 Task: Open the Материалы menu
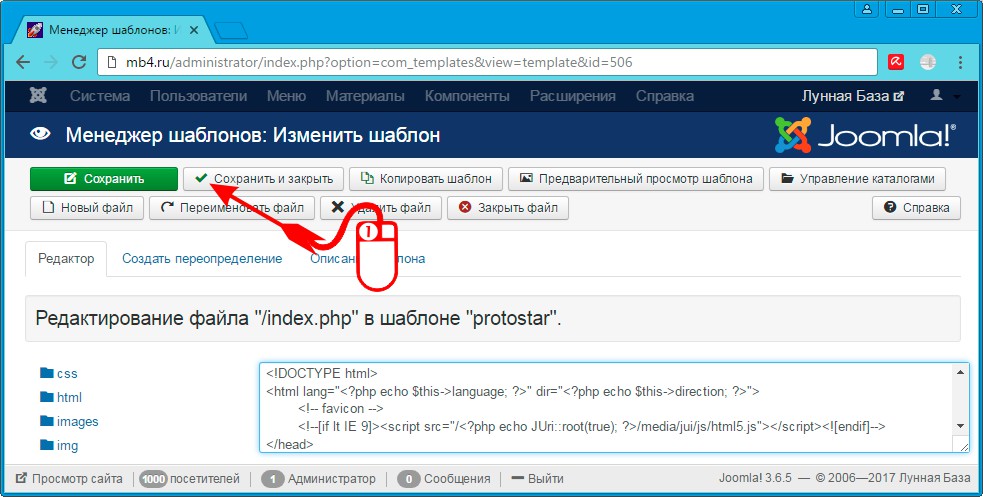(365, 96)
